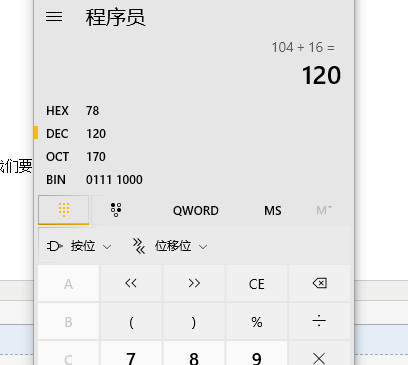This screenshot has height=365, width=408.
Task: Click the open parenthesis key
Action: pos(131,322)
